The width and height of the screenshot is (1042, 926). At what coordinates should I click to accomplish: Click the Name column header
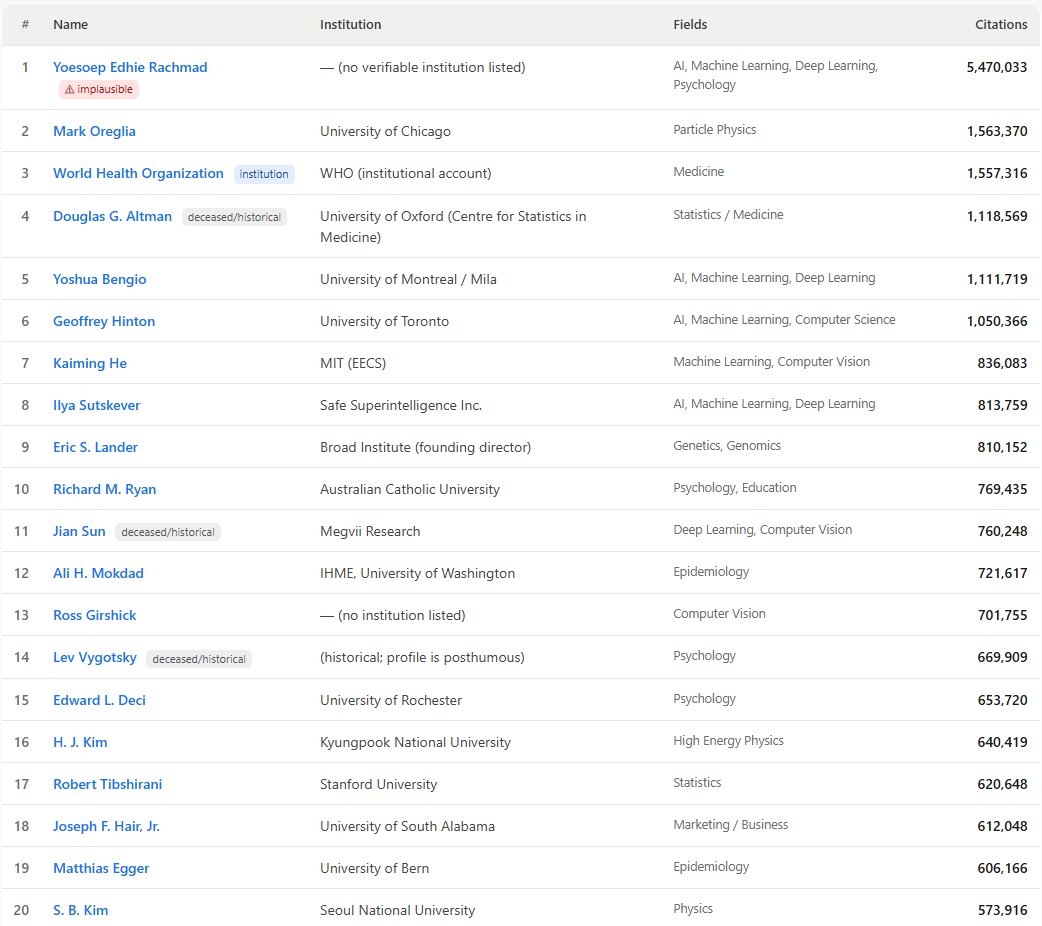[70, 25]
